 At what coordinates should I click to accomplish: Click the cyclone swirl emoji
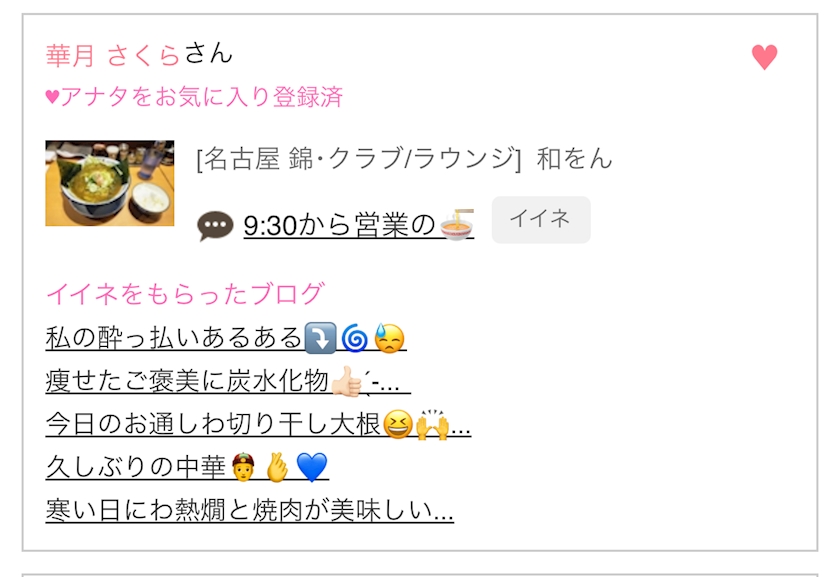pos(355,339)
